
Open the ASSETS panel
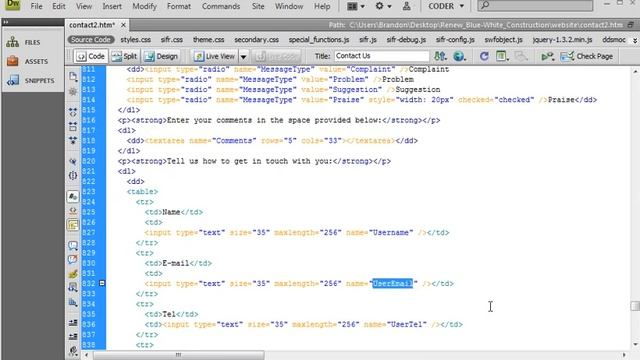(x=32, y=61)
